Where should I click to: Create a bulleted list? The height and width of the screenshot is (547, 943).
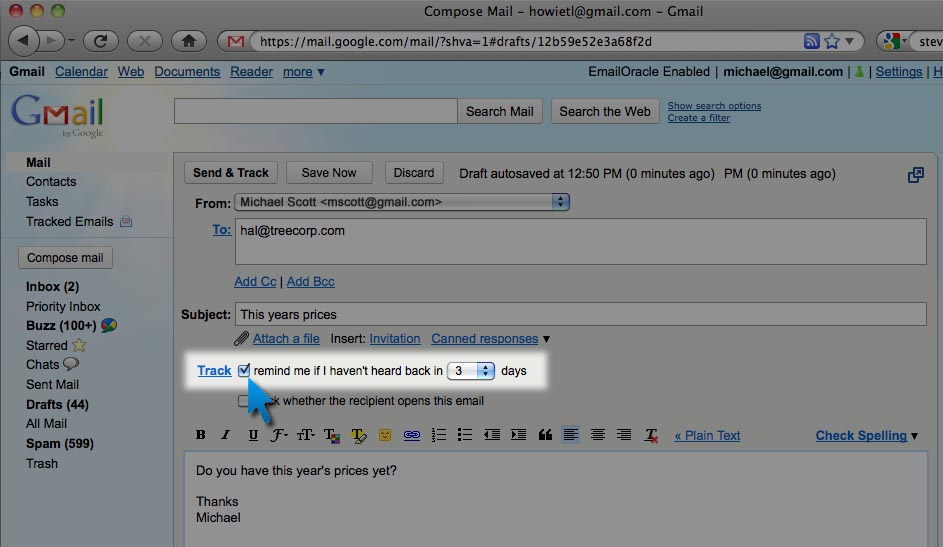pyautogui.click(x=464, y=435)
